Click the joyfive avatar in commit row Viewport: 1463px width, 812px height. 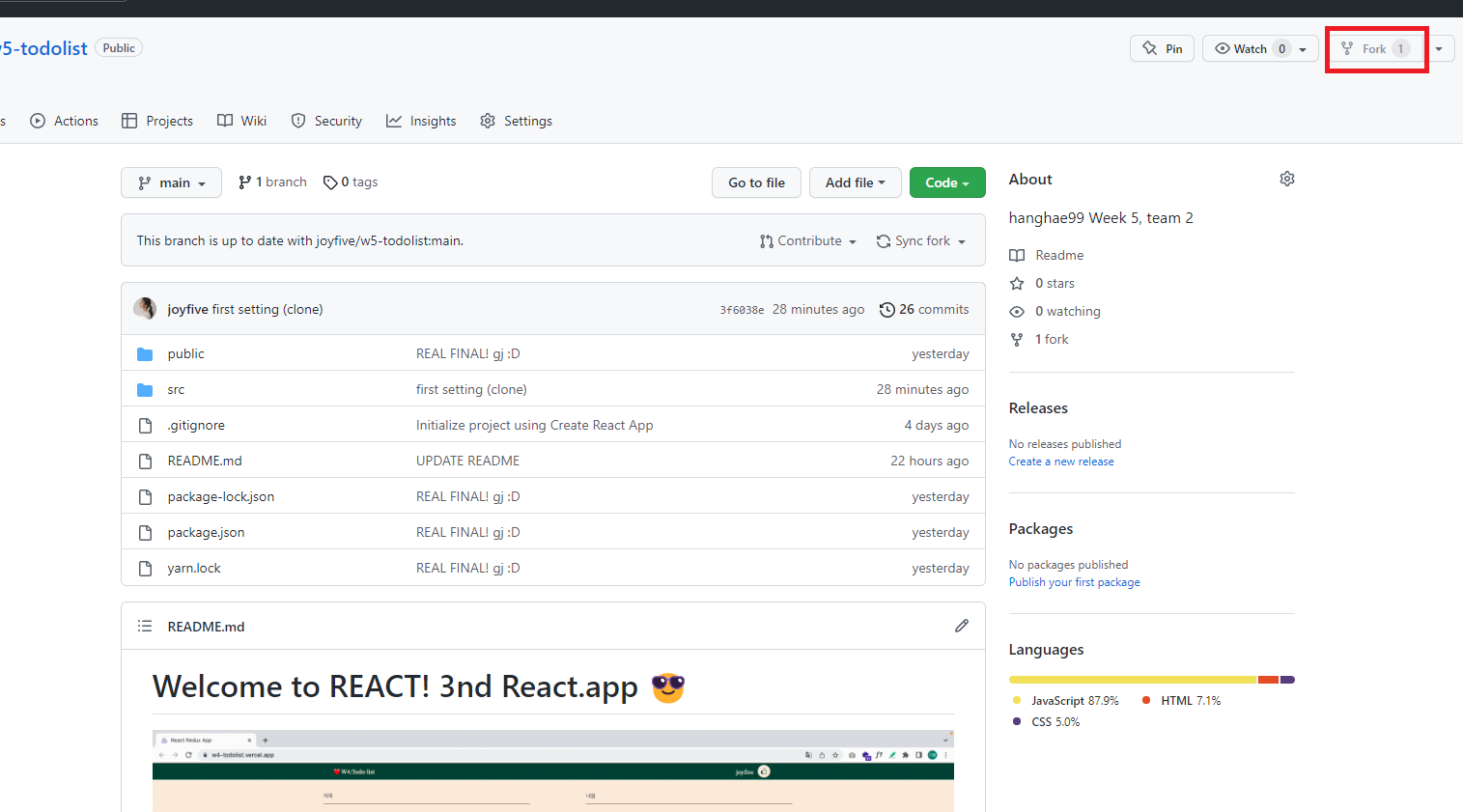(x=145, y=309)
